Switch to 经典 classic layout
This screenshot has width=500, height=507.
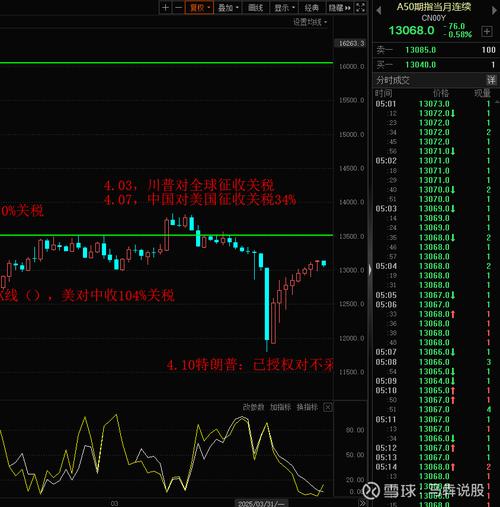(312, 7)
